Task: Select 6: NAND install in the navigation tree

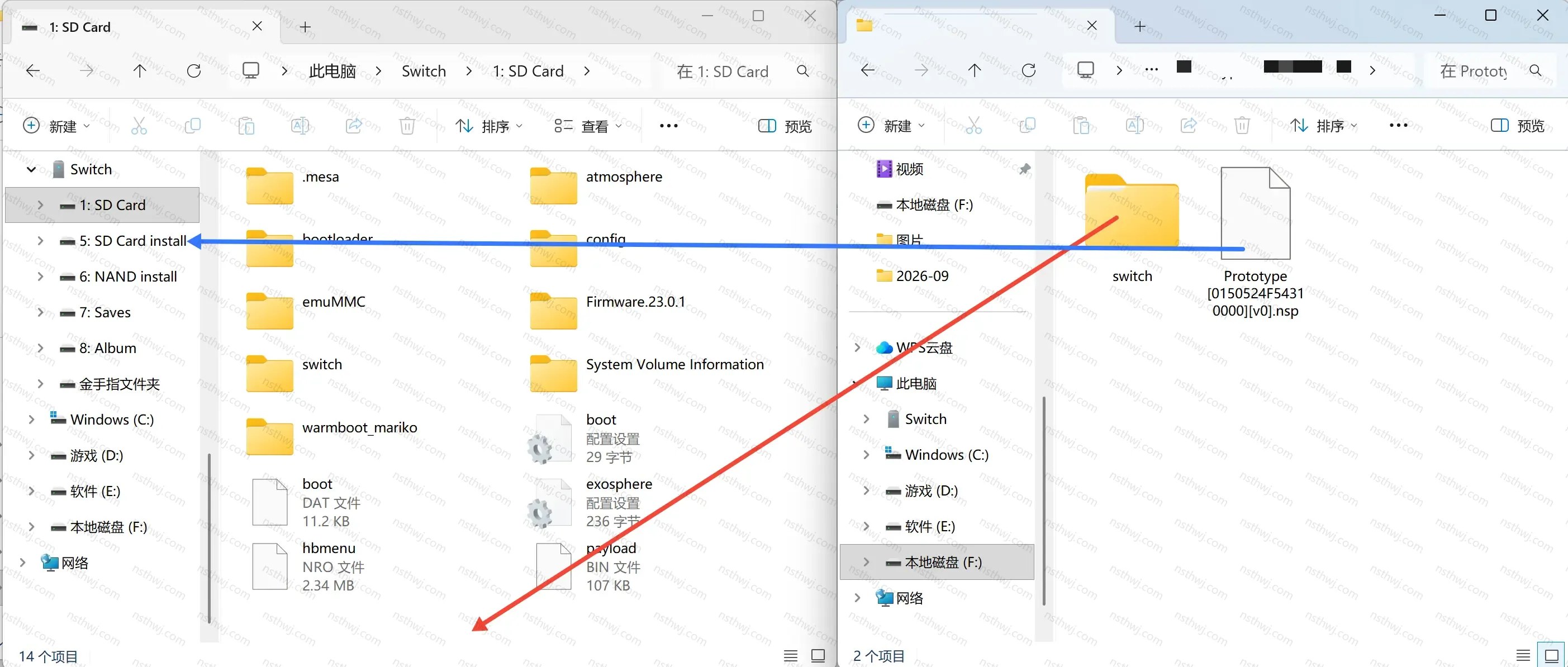Action: tap(128, 277)
